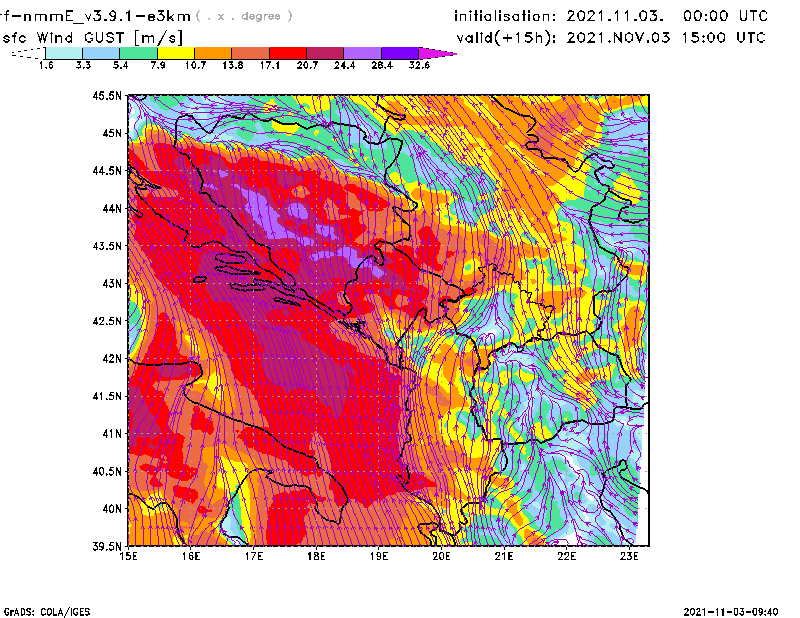This screenshot has height=618, width=800.
Task: Click the legend value "1.6"
Action: click(x=46, y=65)
